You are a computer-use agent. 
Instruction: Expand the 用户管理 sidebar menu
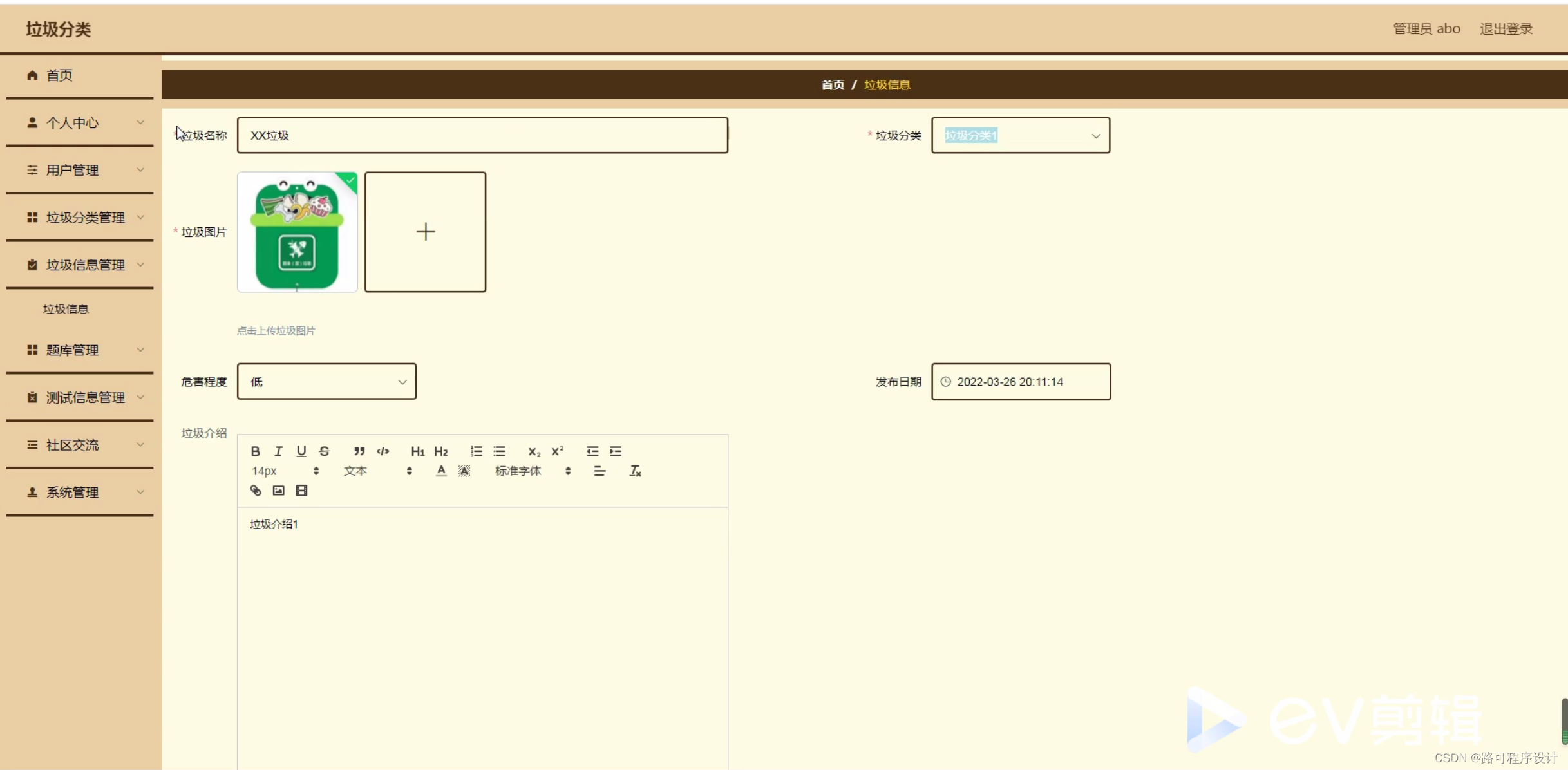(80, 171)
